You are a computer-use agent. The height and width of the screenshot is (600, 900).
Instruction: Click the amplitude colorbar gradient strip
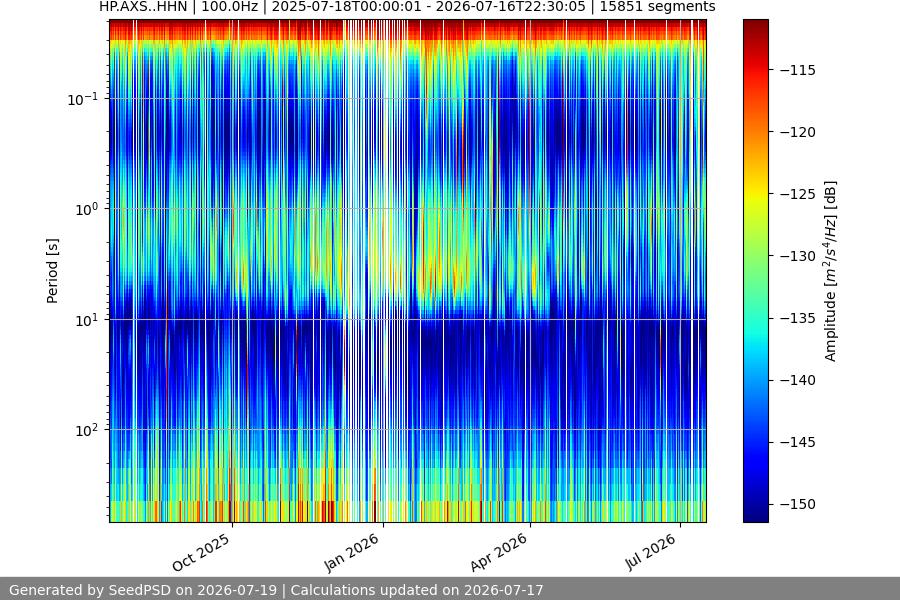pos(755,271)
